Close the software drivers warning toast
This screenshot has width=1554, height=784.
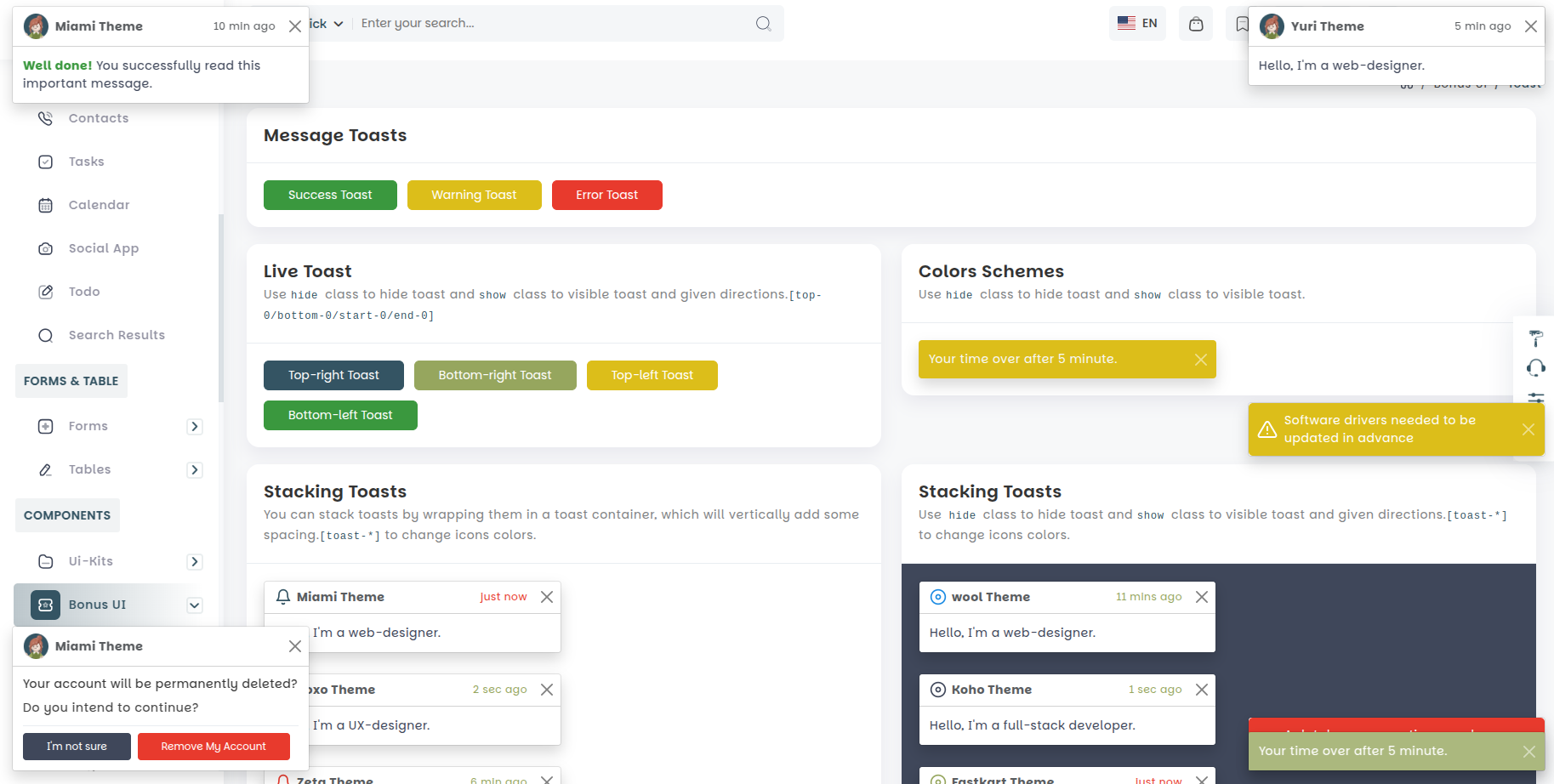pyautogui.click(x=1528, y=429)
